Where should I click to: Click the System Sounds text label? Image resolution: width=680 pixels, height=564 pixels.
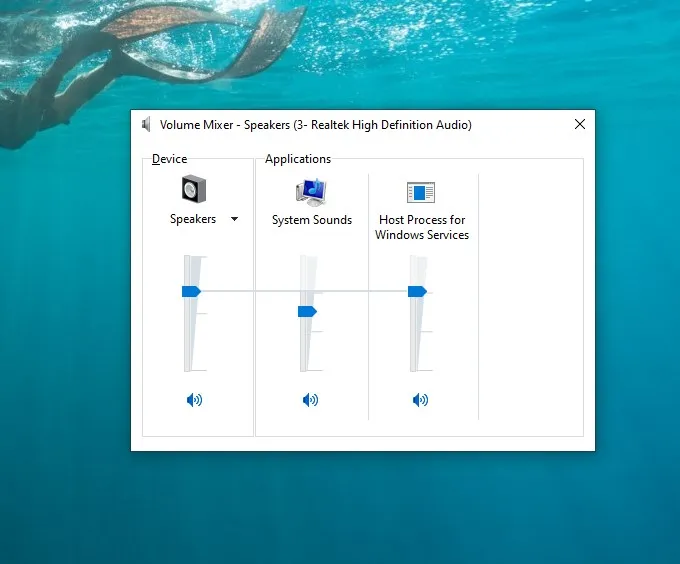coord(312,220)
